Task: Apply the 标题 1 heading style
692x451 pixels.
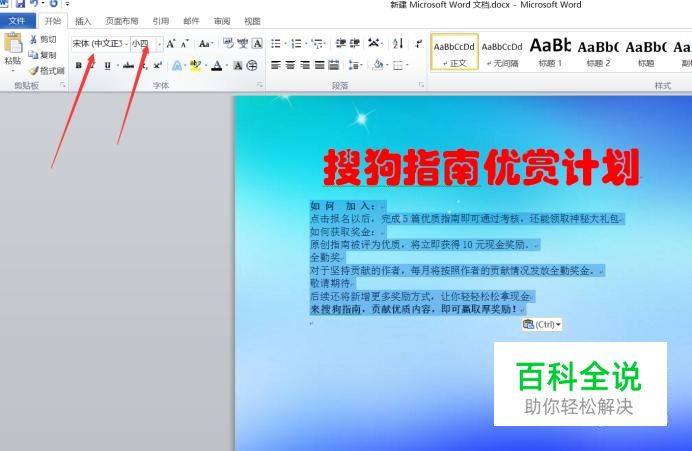Action: 550,53
